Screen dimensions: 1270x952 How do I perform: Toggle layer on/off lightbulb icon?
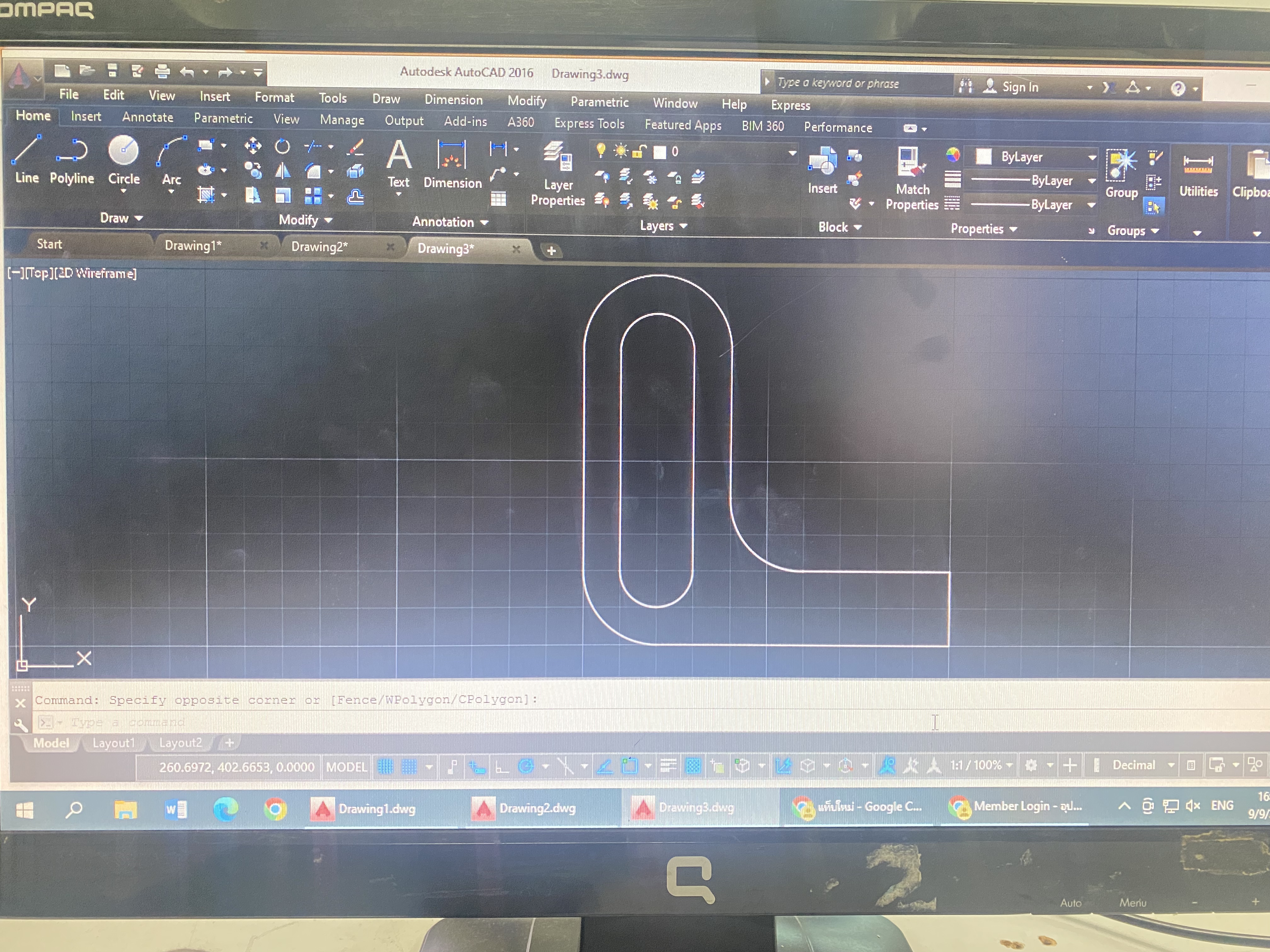(x=601, y=150)
